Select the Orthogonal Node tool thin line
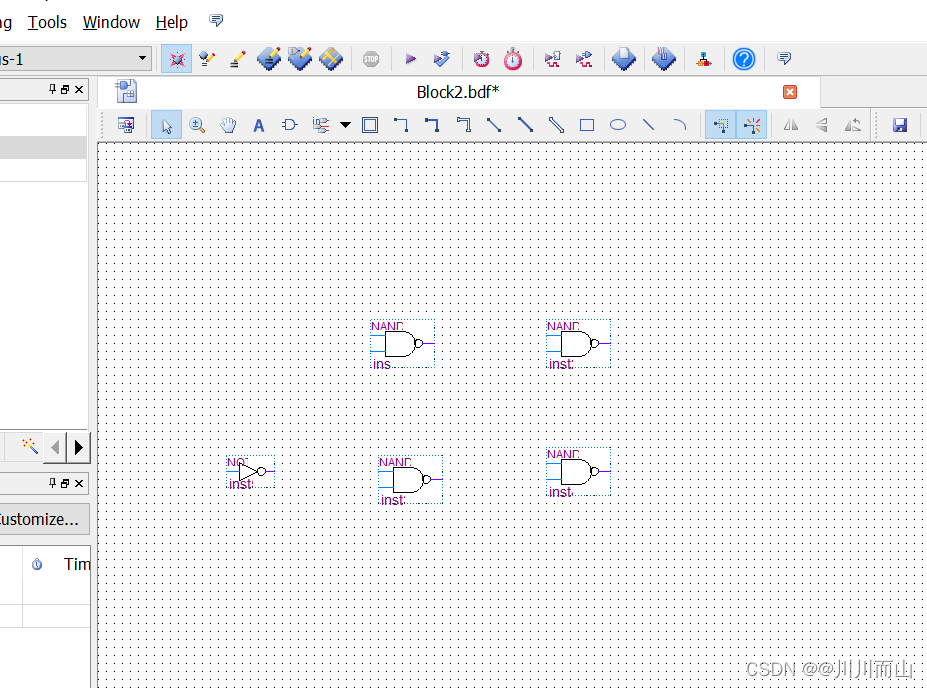This screenshot has height=688, width=927. point(401,125)
